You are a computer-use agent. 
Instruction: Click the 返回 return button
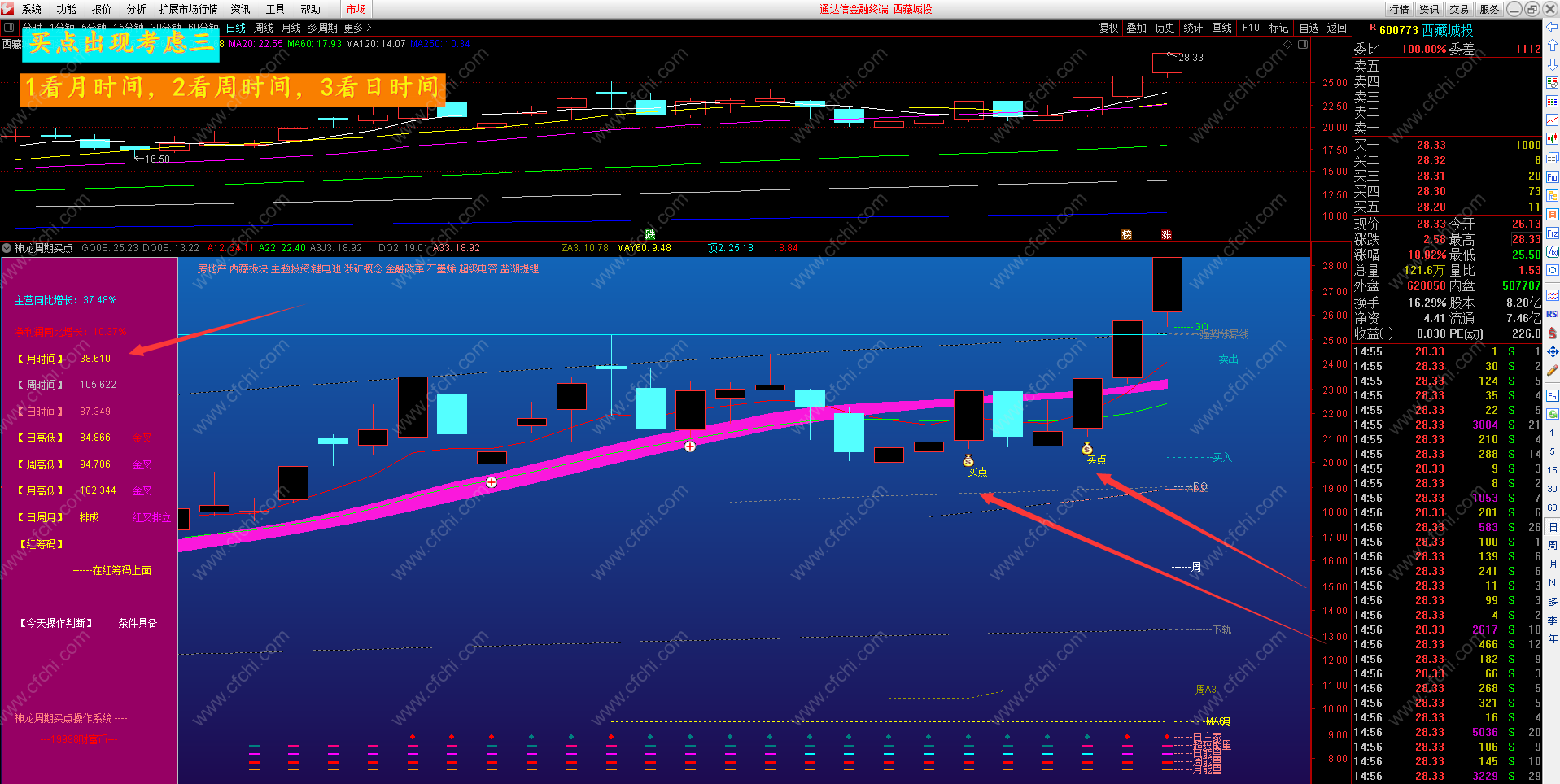[x=1337, y=28]
